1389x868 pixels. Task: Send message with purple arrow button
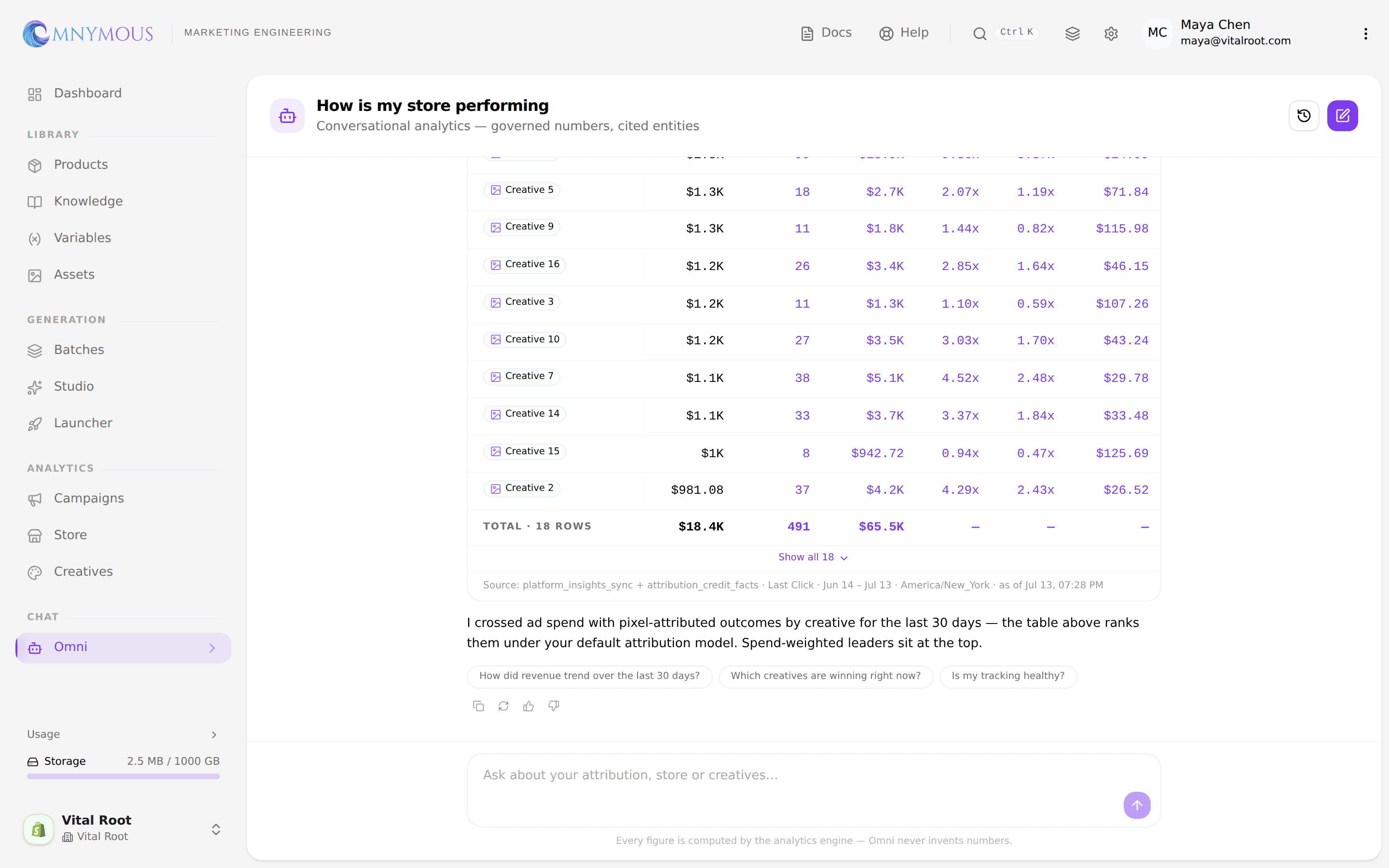[1136, 805]
